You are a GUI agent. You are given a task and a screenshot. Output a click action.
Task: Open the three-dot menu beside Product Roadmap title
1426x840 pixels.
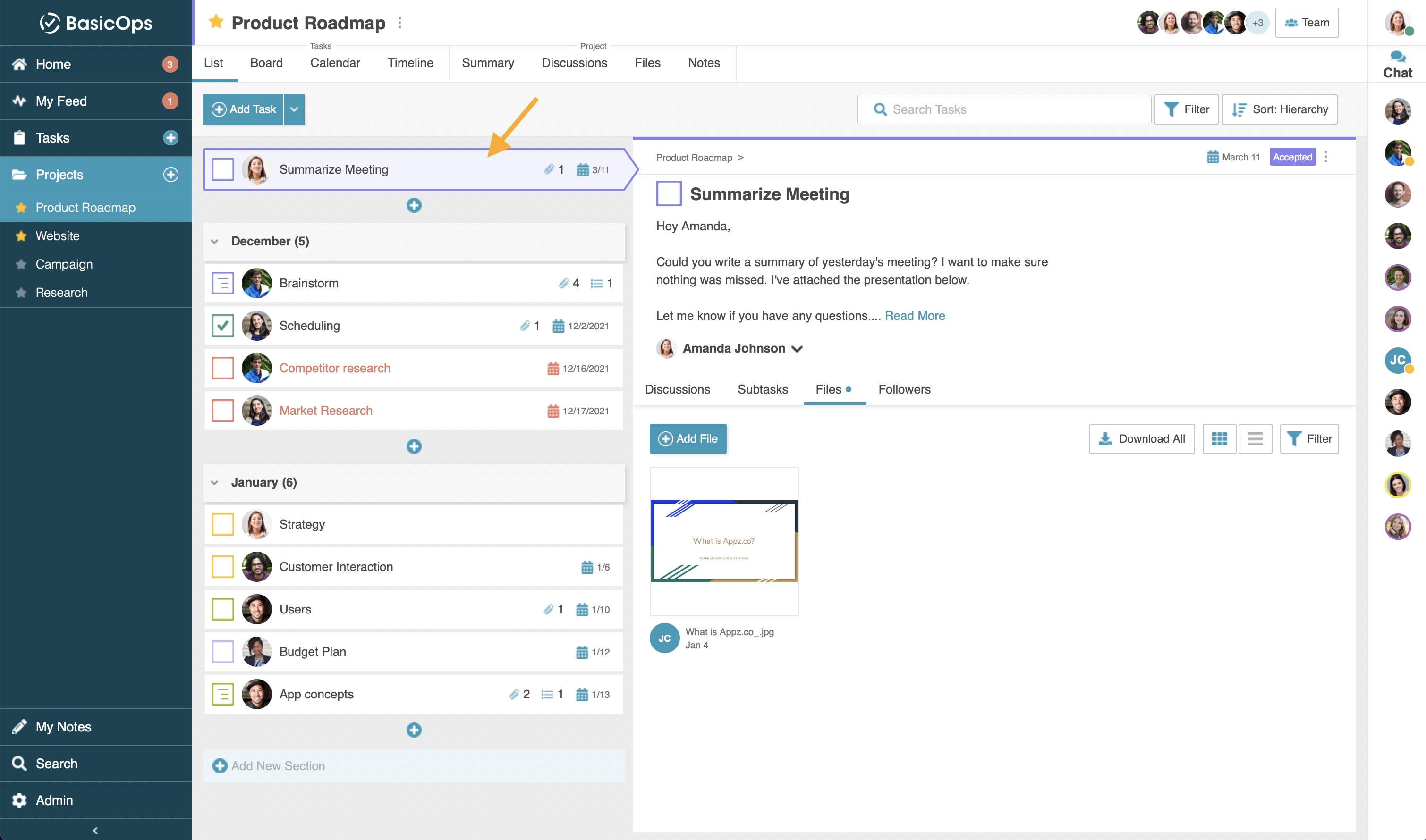(x=400, y=23)
